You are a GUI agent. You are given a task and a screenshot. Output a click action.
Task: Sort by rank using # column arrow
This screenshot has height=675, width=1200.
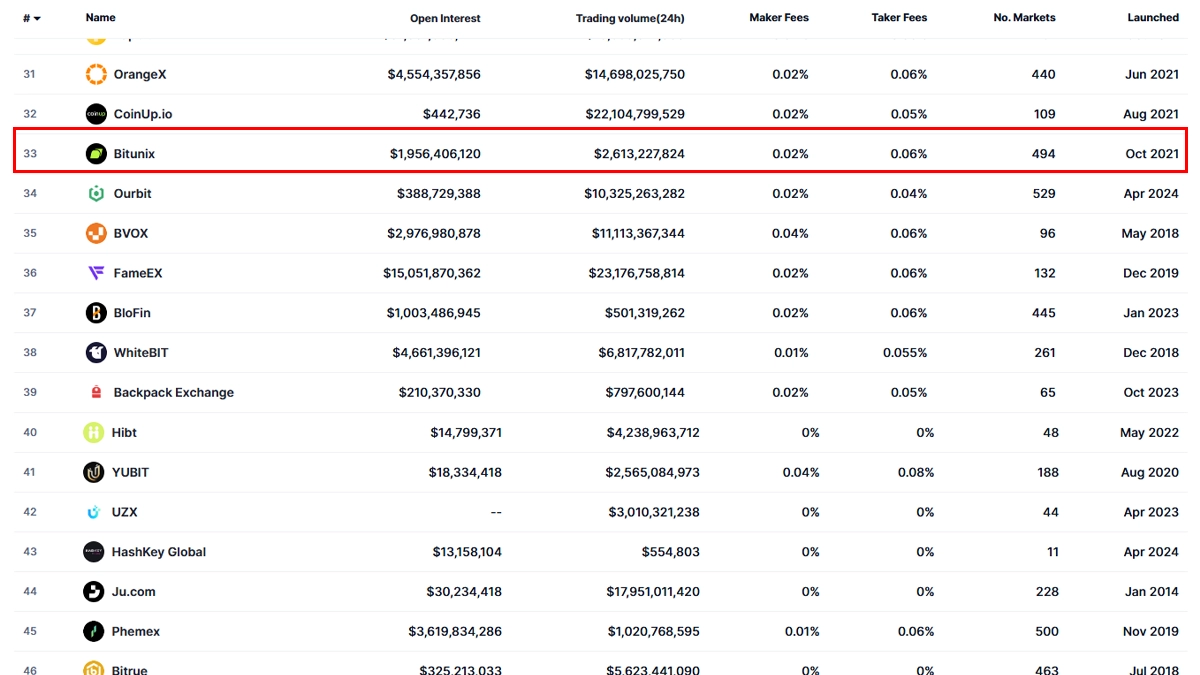[37, 18]
